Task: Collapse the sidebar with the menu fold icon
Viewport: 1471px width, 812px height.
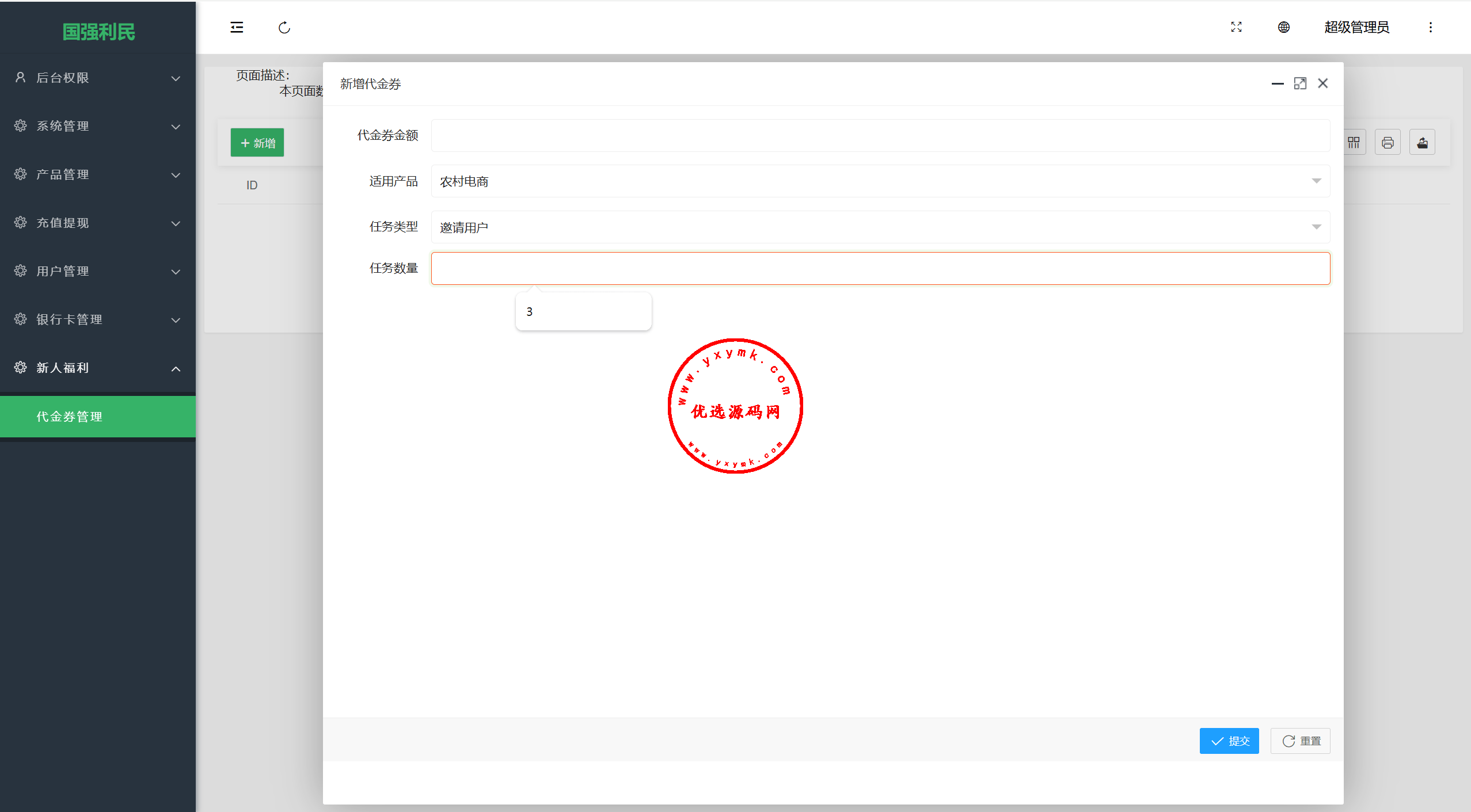Action: tap(237, 27)
